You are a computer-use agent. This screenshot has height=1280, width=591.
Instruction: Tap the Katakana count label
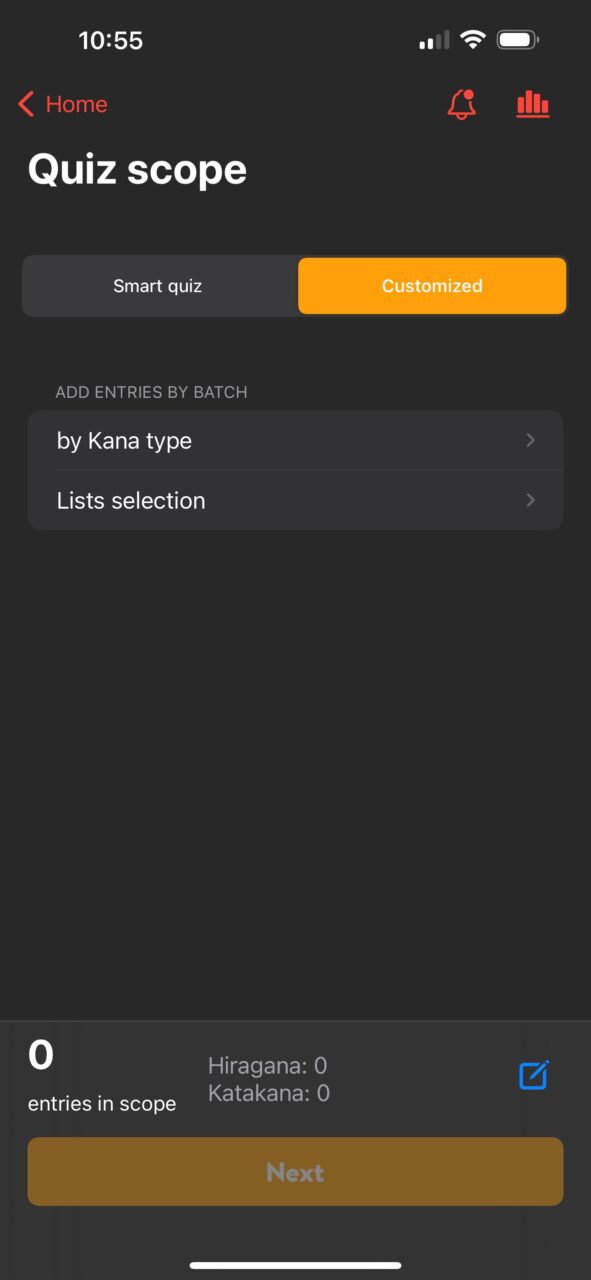pos(269,1094)
